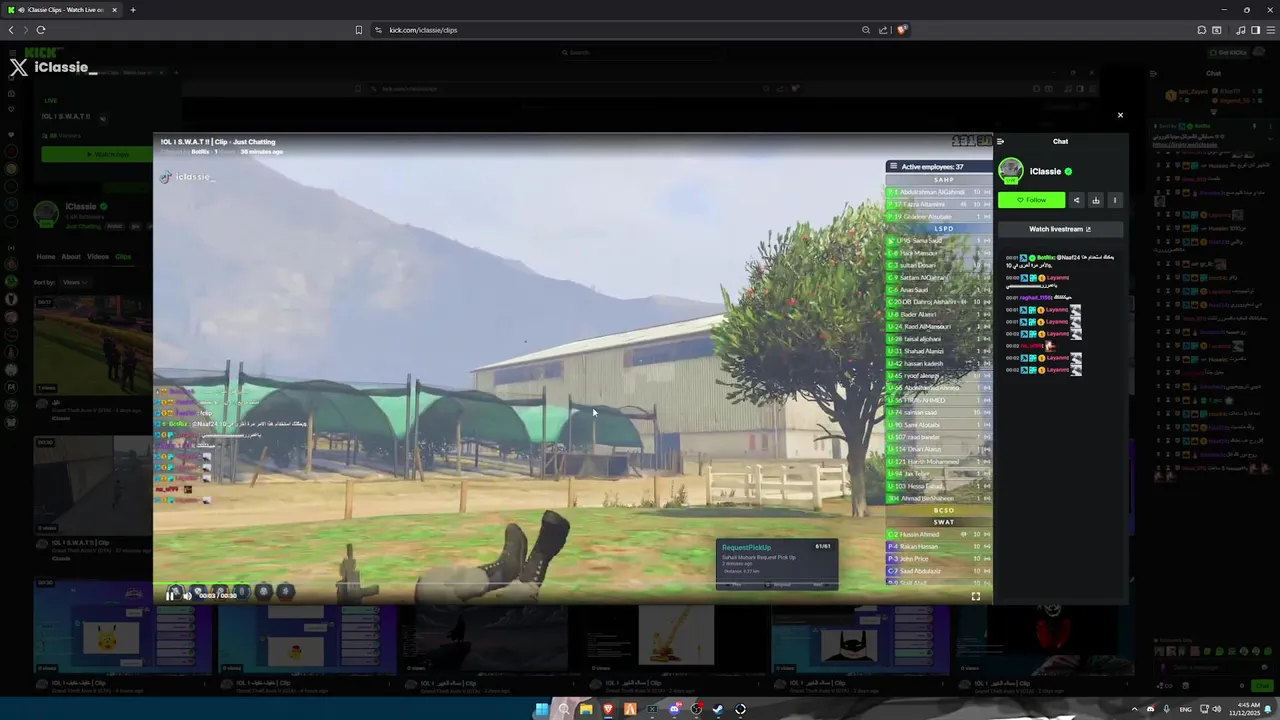The width and height of the screenshot is (1280, 720).
Task: Select the Clips tab on the channel
Action: pyautogui.click(x=123, y=257)
